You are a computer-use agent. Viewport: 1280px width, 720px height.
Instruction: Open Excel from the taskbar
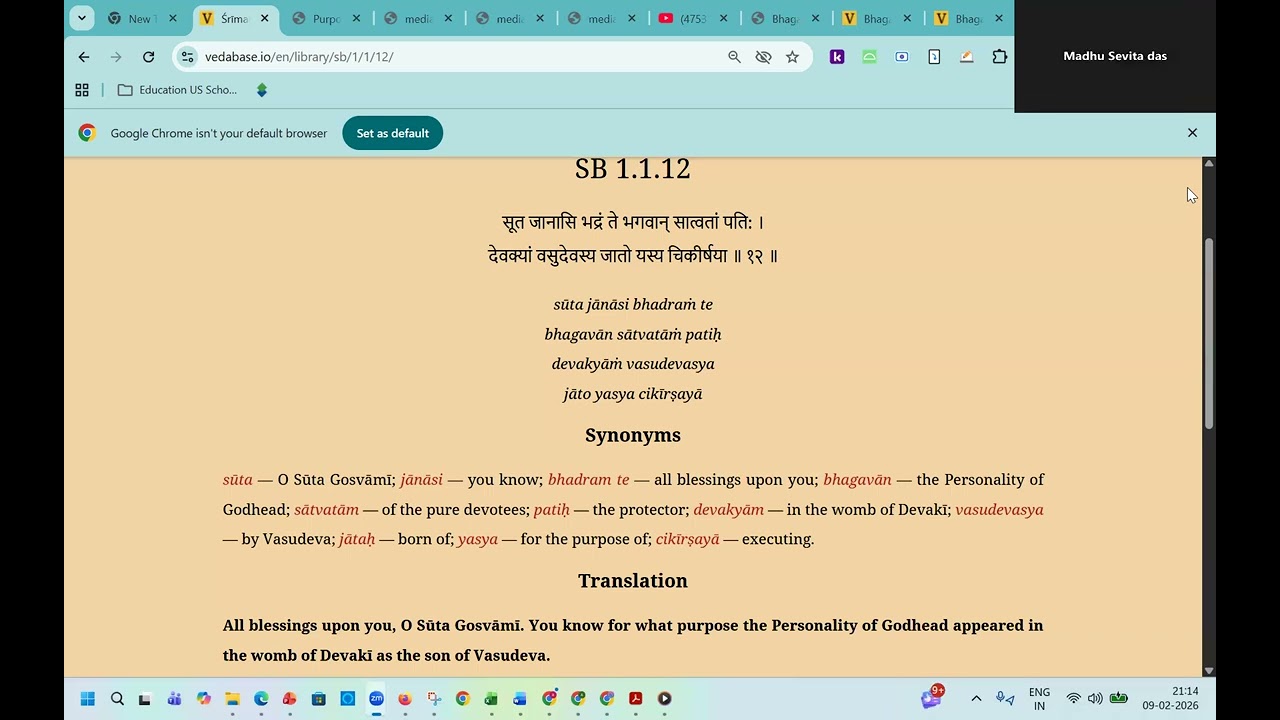pyautogui.click(x=491, y=699)
